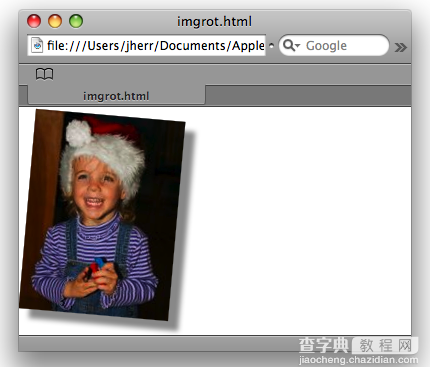Viewport: 430px width, 367px height.
Task: Show more toolbar items via double chevron
Action: click(400, 47)
